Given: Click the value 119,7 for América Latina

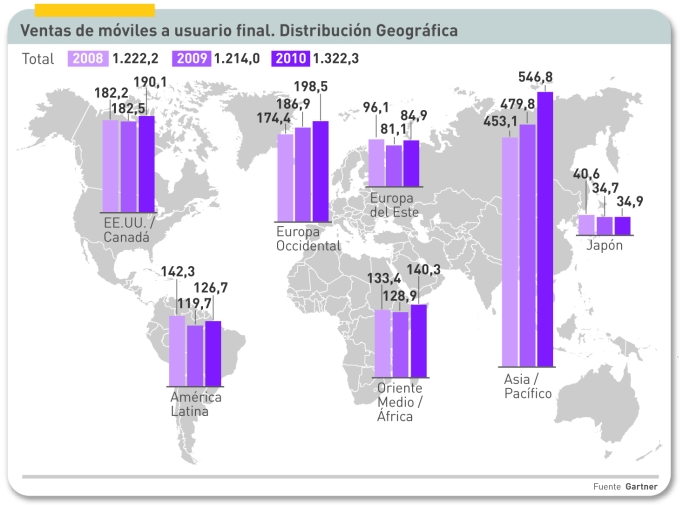Looking at the screenshot, I should [x=194, y=303].
